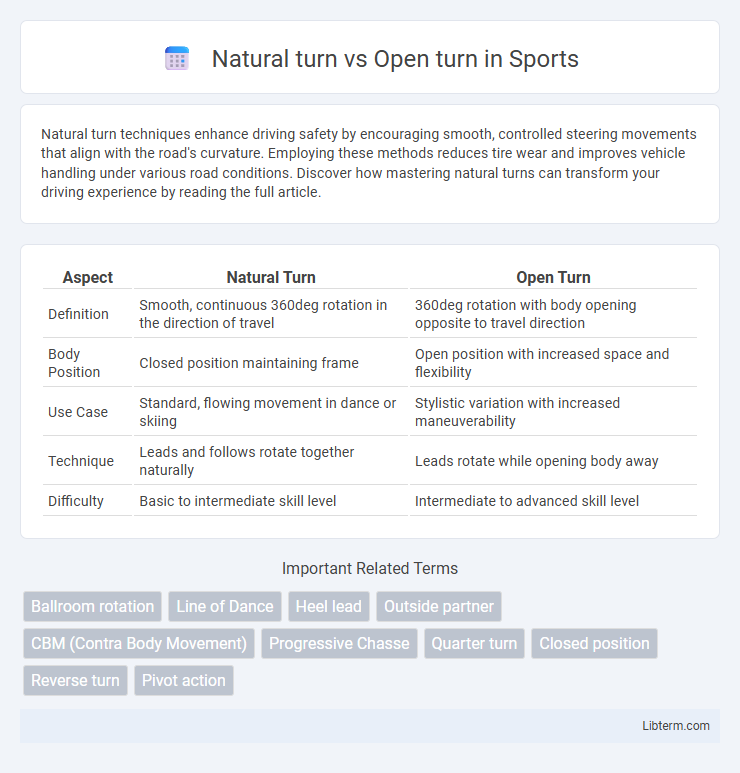Click the Technique row label
The width and height of the screenshot is (740, 773).
[x=81, y=461]
